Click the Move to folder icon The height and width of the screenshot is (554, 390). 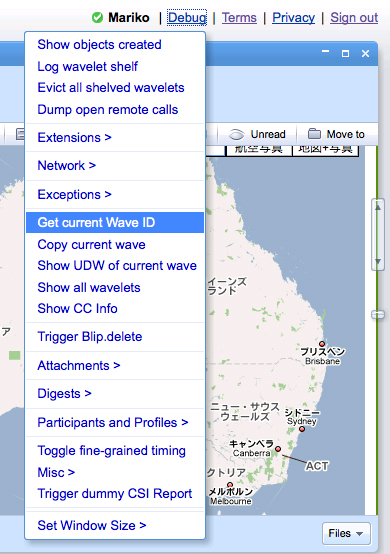[314, 134]
